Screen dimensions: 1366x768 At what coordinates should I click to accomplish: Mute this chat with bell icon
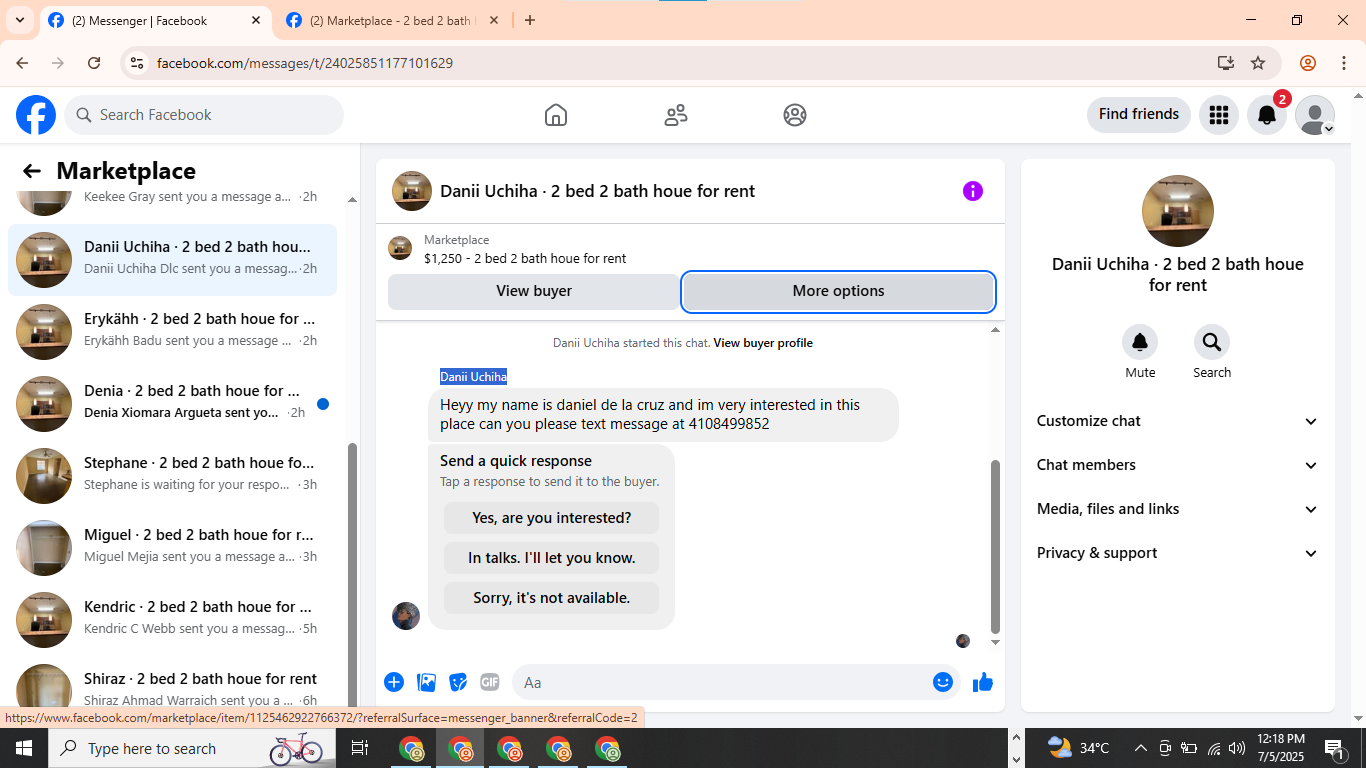tap(1140, 343)
